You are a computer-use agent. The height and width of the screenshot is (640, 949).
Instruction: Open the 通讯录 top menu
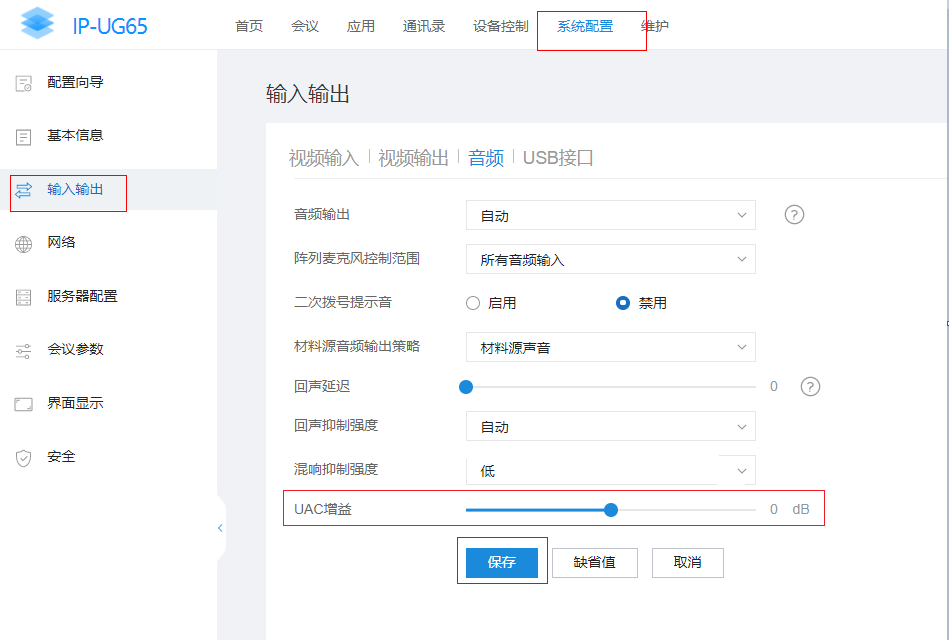(x=424, y=26)
